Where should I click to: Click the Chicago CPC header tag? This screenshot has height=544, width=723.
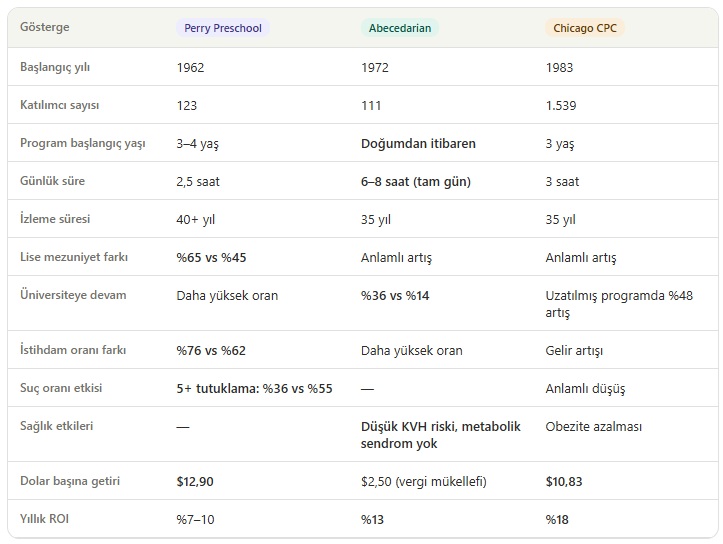tap(585, 28)
